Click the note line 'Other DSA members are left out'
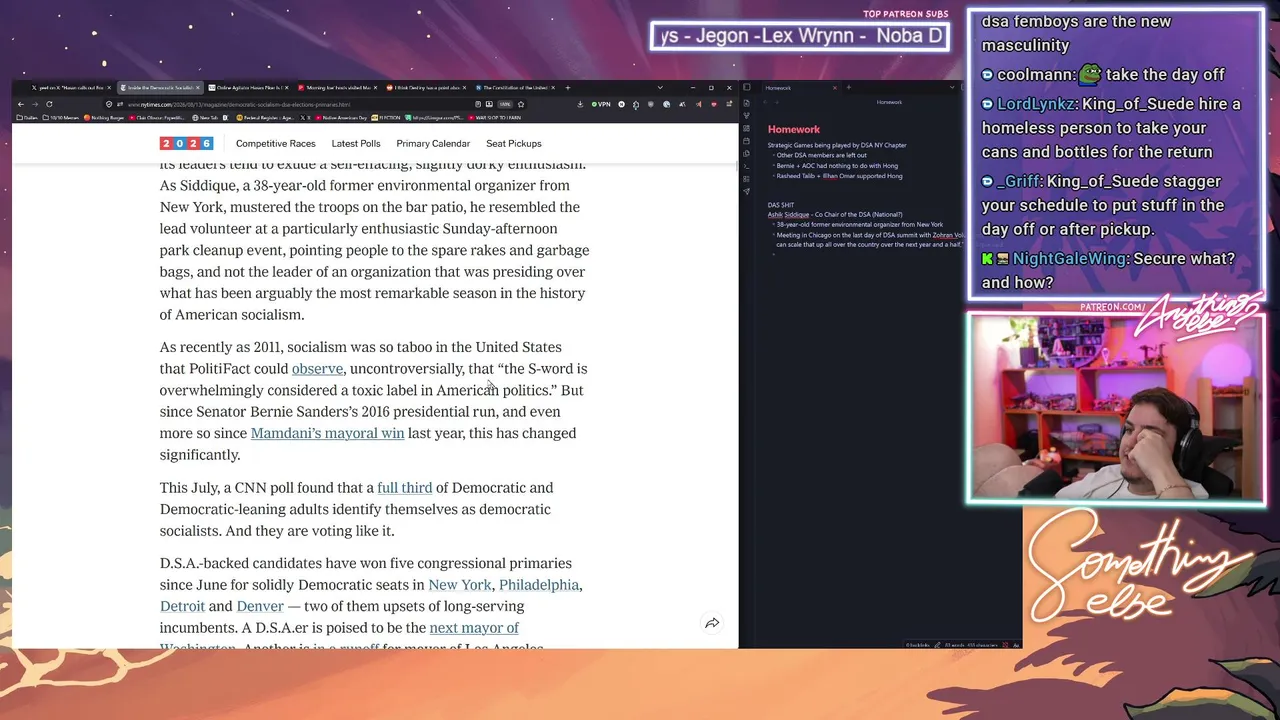The height and width of the screenshot is (720, 1280). point(821,156)
